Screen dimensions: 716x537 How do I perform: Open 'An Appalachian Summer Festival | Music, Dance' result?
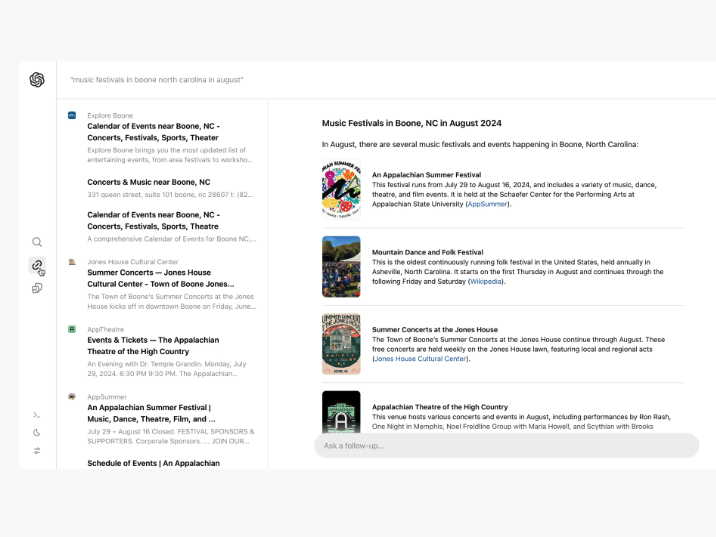[151, 413]
